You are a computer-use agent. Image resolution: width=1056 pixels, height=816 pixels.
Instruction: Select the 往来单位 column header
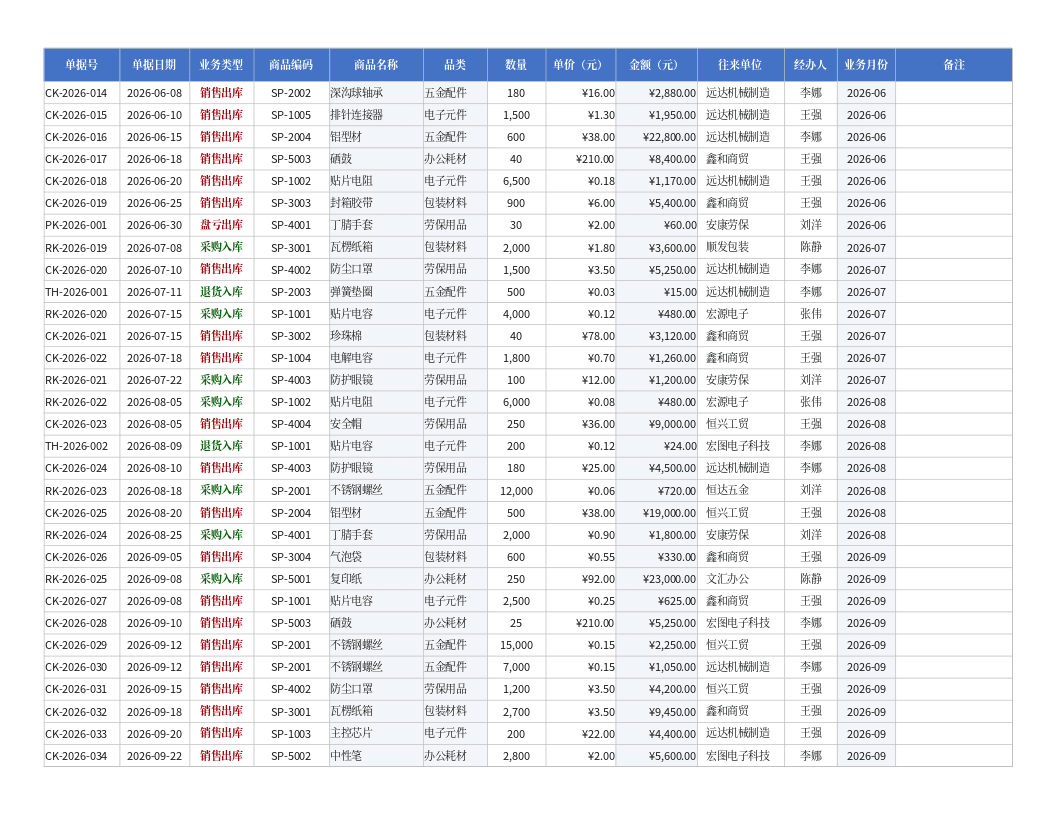pos(741,65)
